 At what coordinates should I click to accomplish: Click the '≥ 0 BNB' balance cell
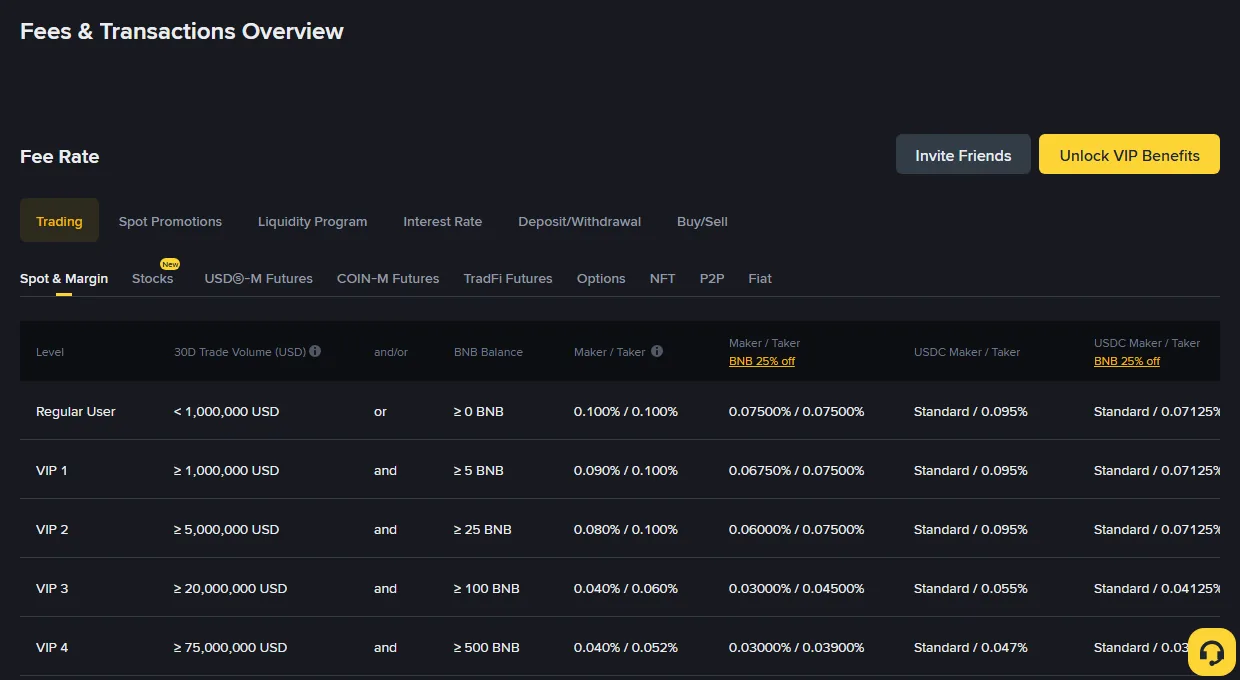(479, 411)
